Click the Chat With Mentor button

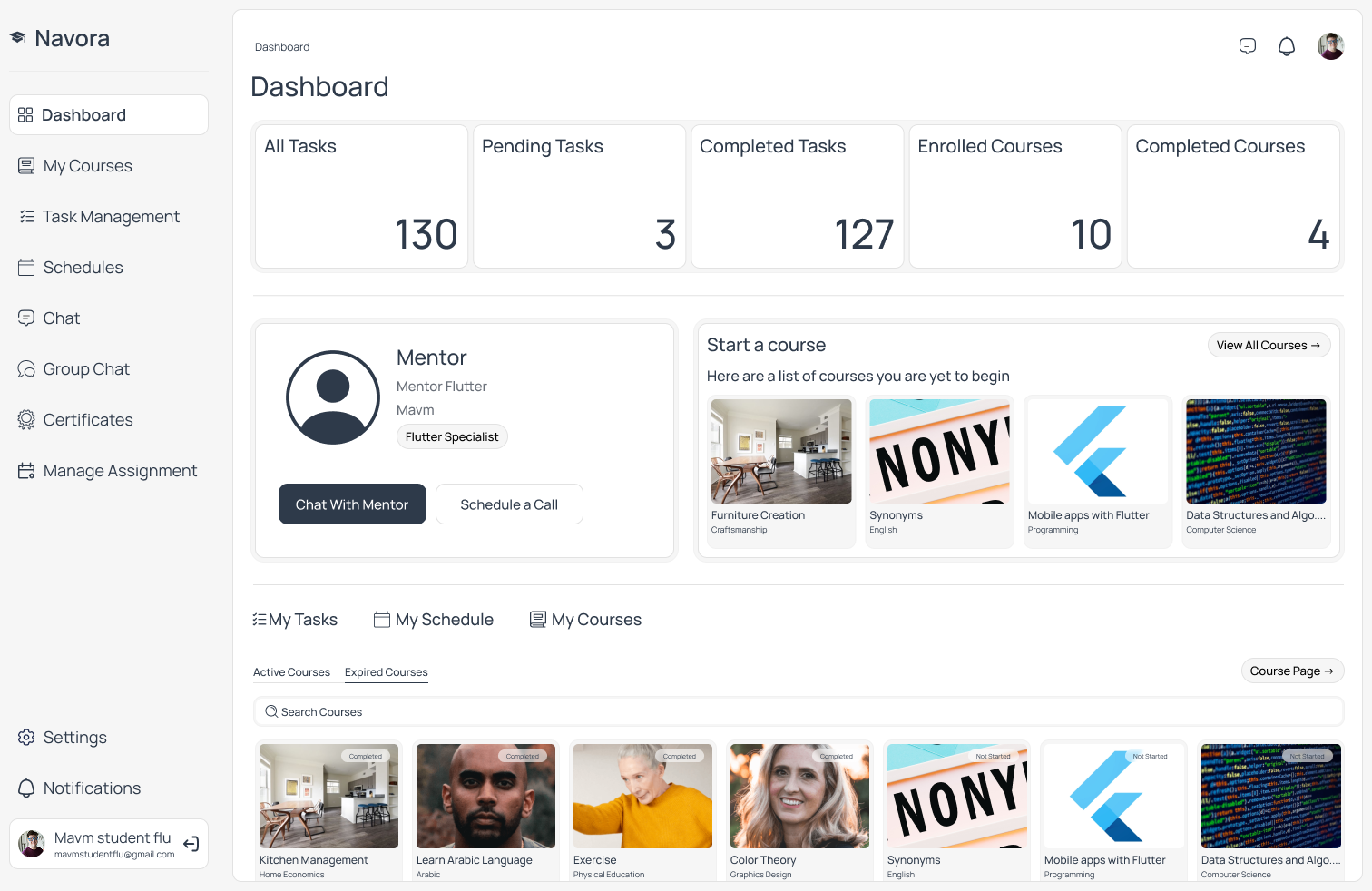pos(352,504)
